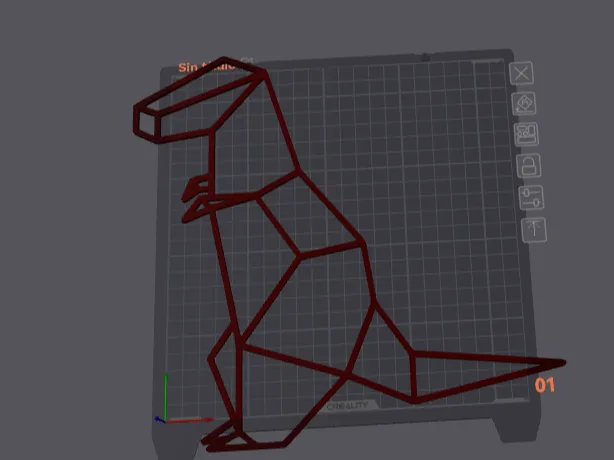Open plate settings sliders icon
This screenshot has height=460, width=614.
point(531,198)
